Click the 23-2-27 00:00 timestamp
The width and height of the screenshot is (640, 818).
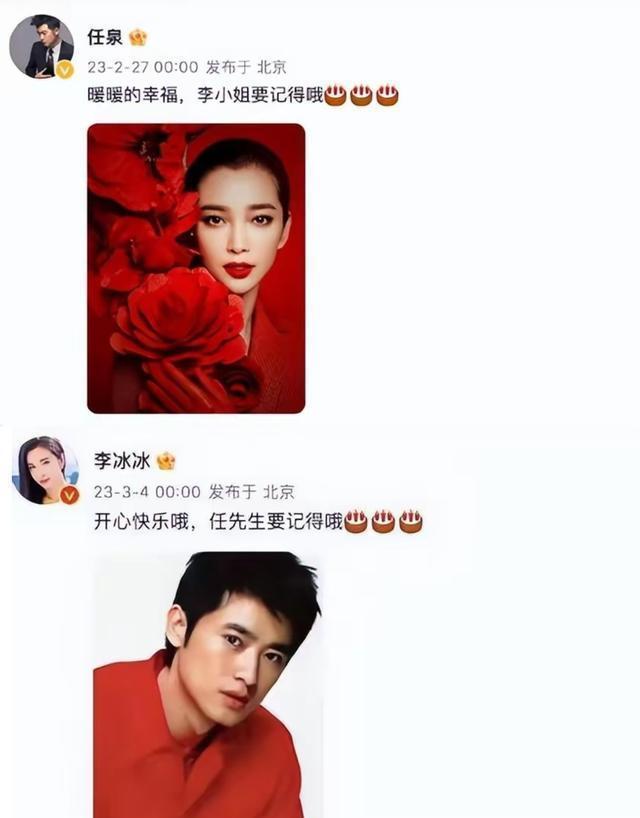(143, 67)
